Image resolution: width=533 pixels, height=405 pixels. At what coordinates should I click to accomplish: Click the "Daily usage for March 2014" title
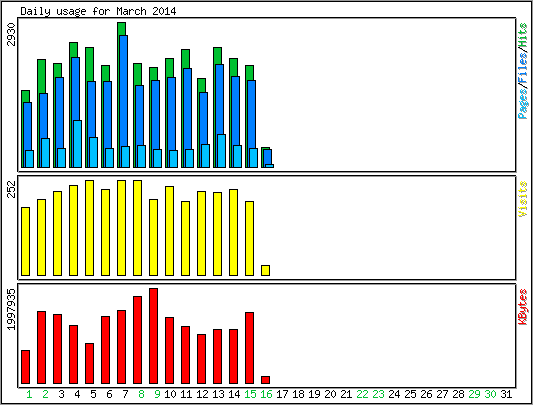tap(98, 12)
